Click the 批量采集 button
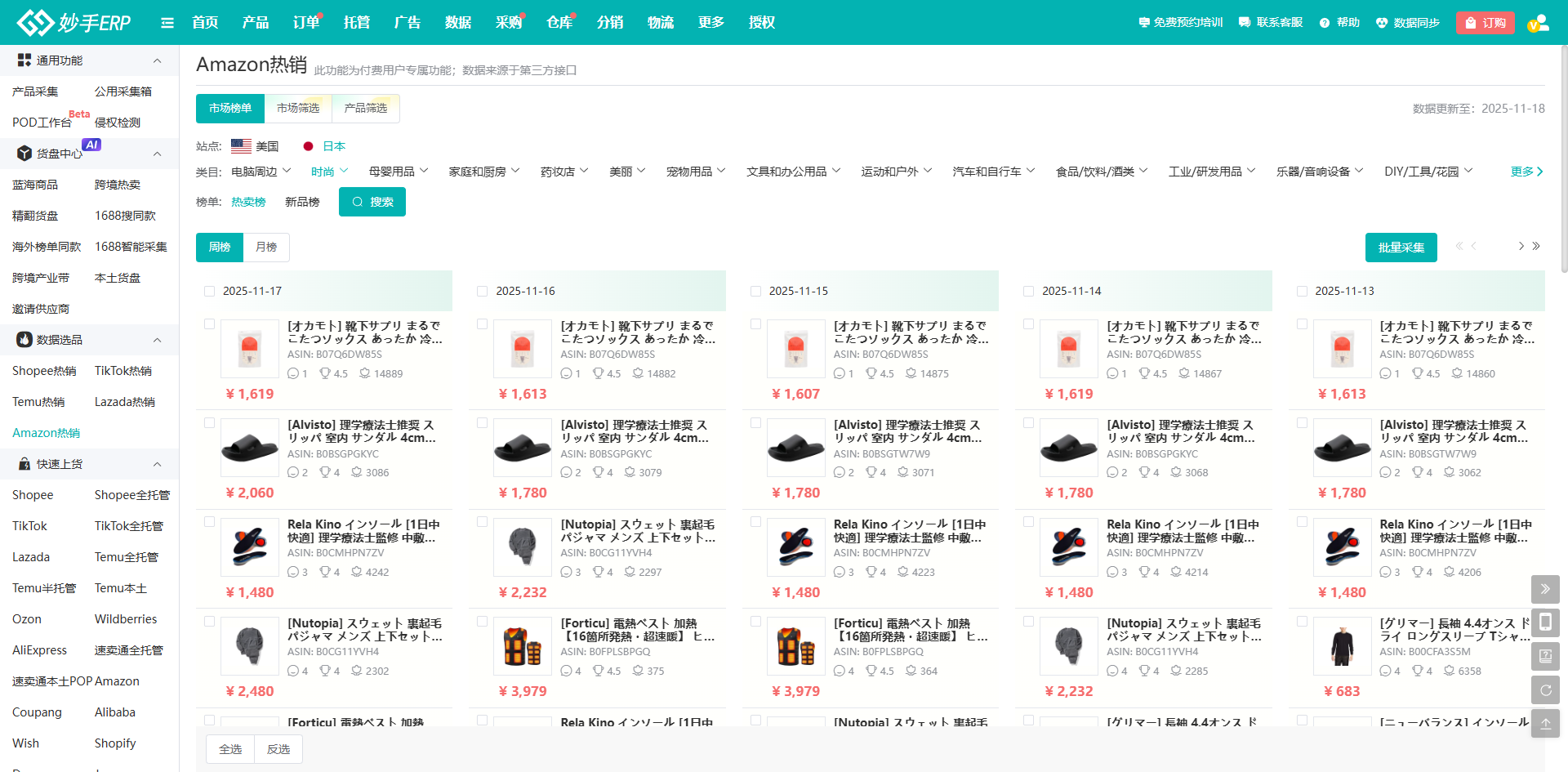The width and height of the screenshot is (1568, 772). tap(1401, 248)
